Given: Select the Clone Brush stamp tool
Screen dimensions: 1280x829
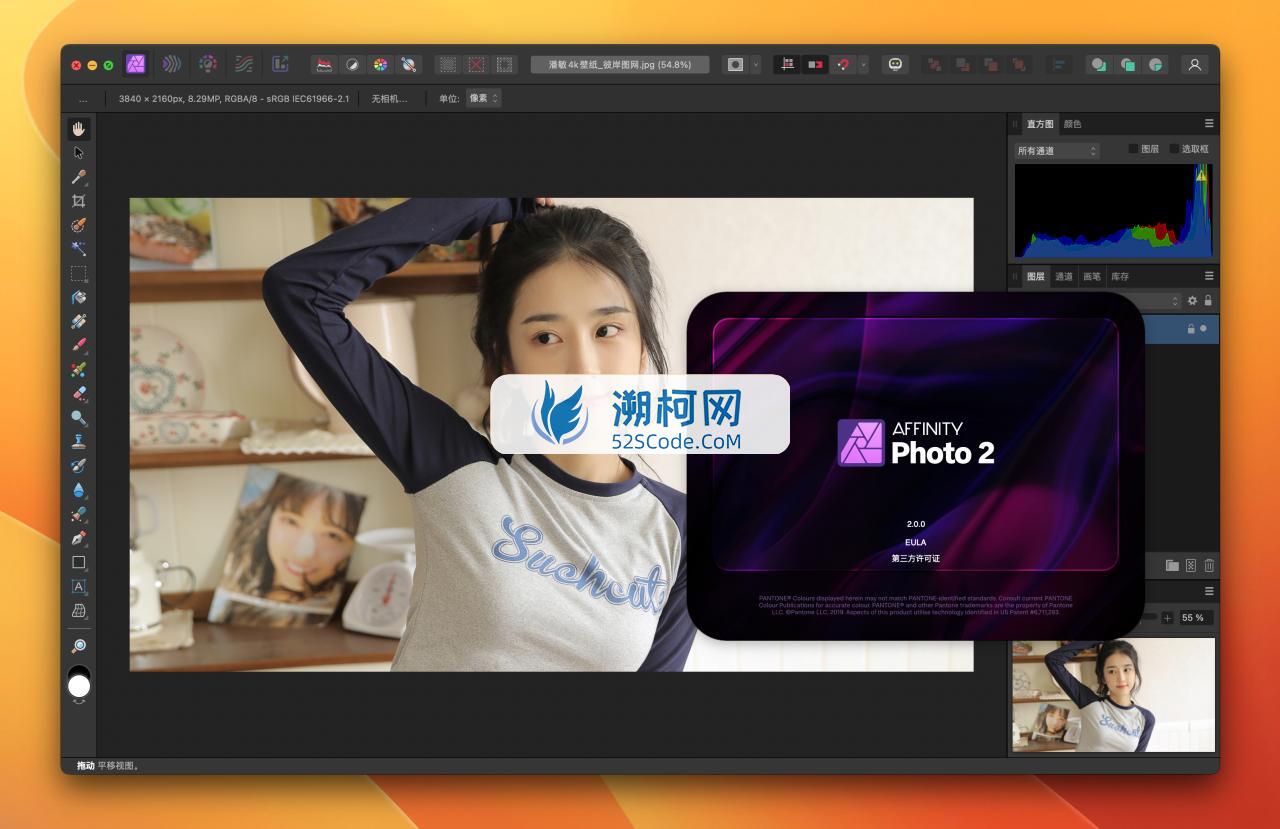Looking at the screenshot, I should coord(79,442).
